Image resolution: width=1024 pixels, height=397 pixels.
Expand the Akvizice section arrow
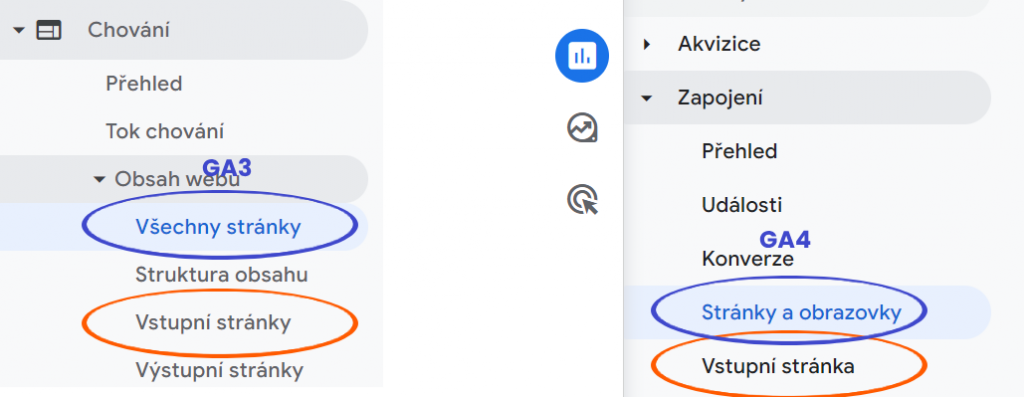pyautogui.click(x=647, y=44)
